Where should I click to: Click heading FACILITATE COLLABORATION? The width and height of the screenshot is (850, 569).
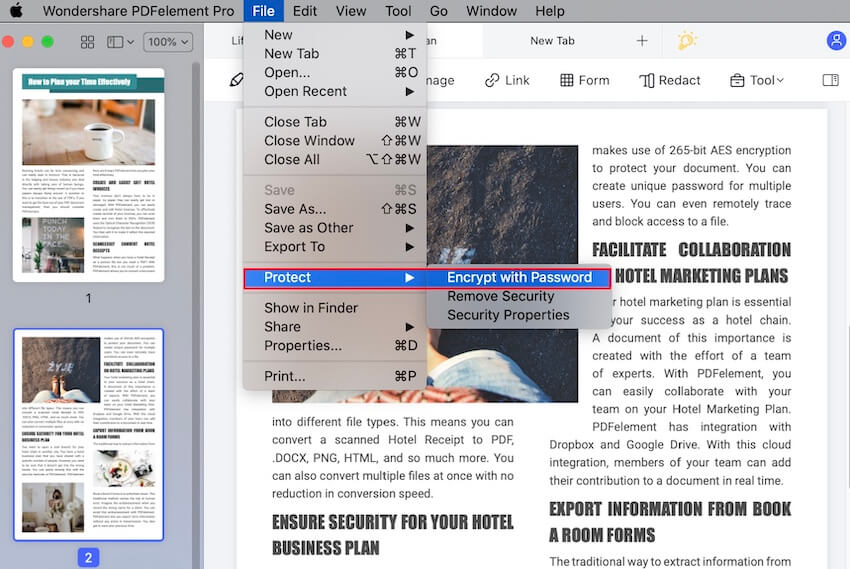(x=691, y=250)
